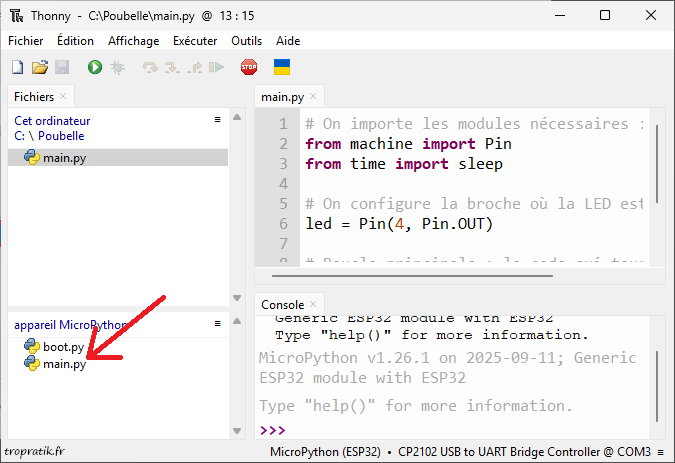675x463 pixels.
Task: Click the appareil MicroPython heading
Action: tap(71, 325)
